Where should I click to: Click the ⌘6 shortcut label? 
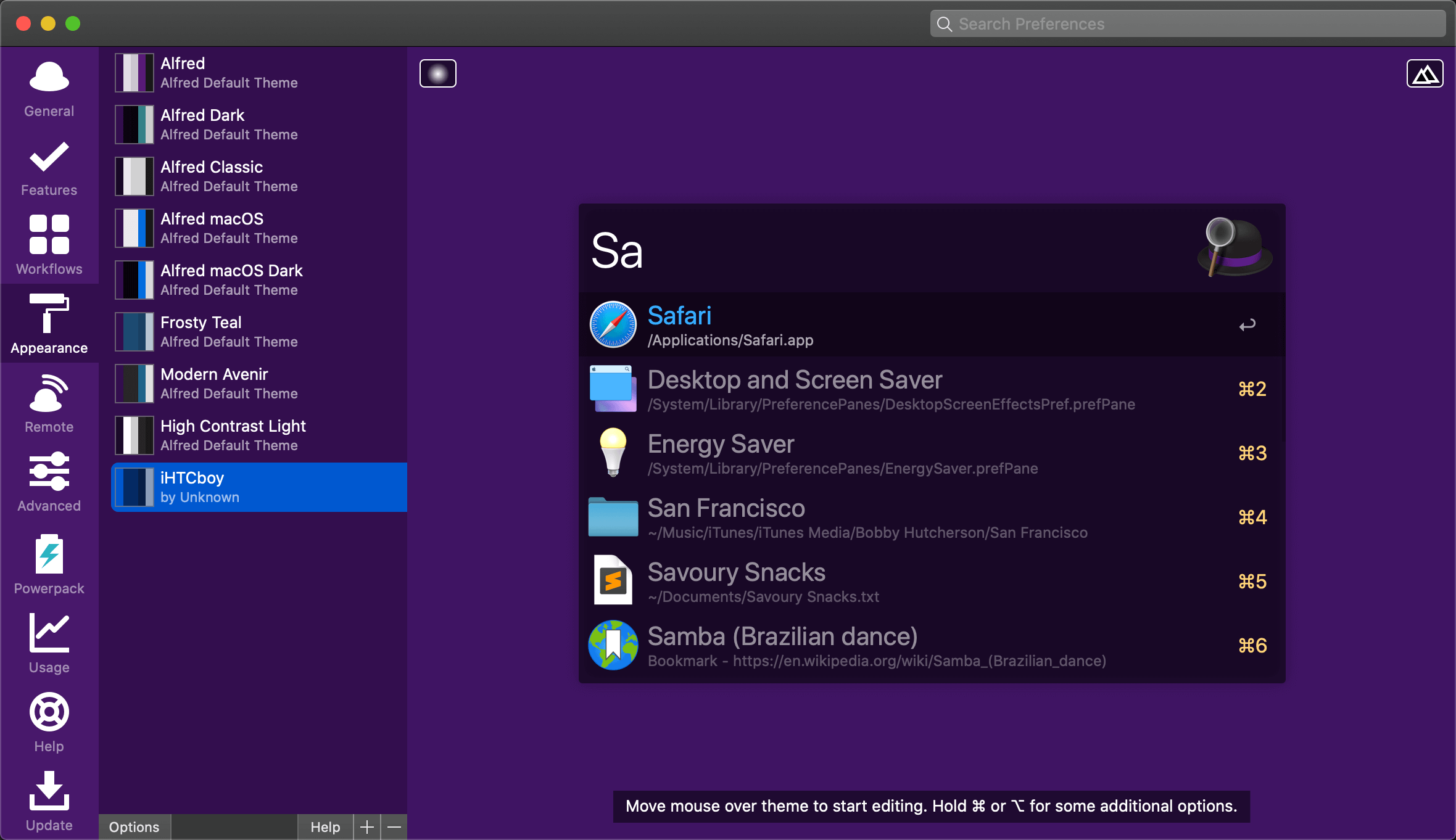[1252, 646]
